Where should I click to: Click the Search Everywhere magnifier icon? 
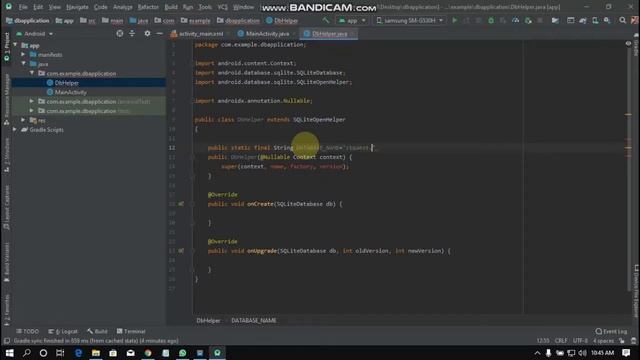click(622, 20)
